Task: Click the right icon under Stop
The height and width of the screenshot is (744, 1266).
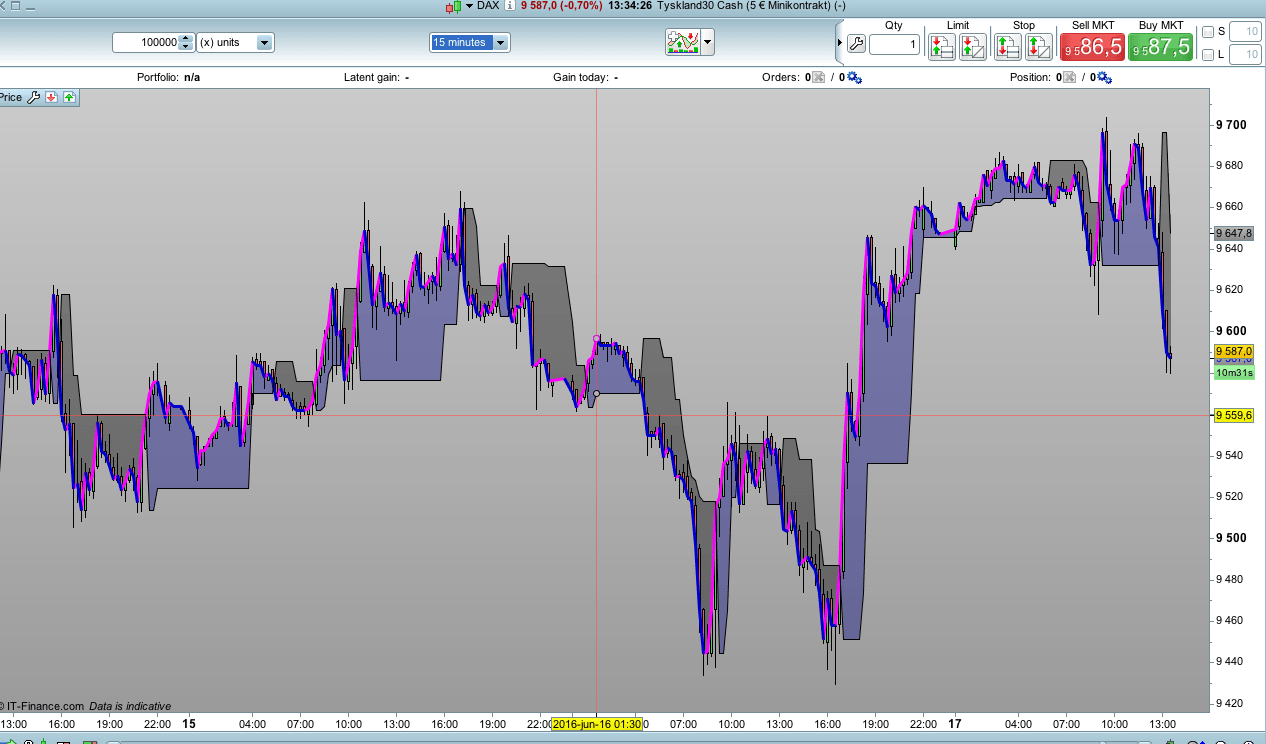Action: tap(1039, 46)
